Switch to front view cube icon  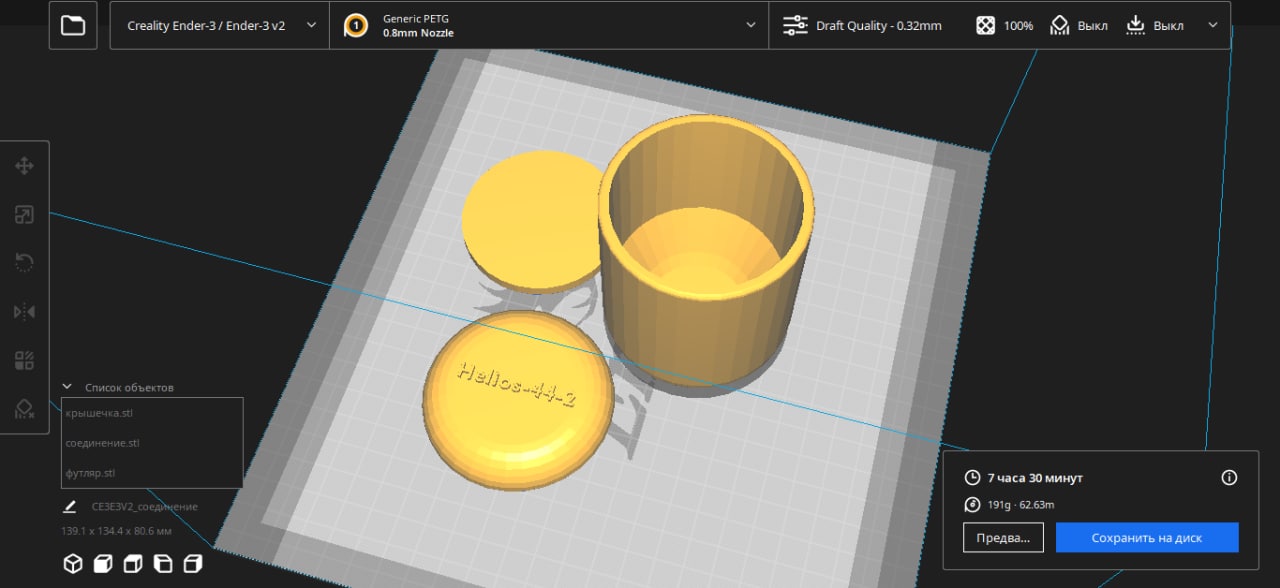[102, 564]
